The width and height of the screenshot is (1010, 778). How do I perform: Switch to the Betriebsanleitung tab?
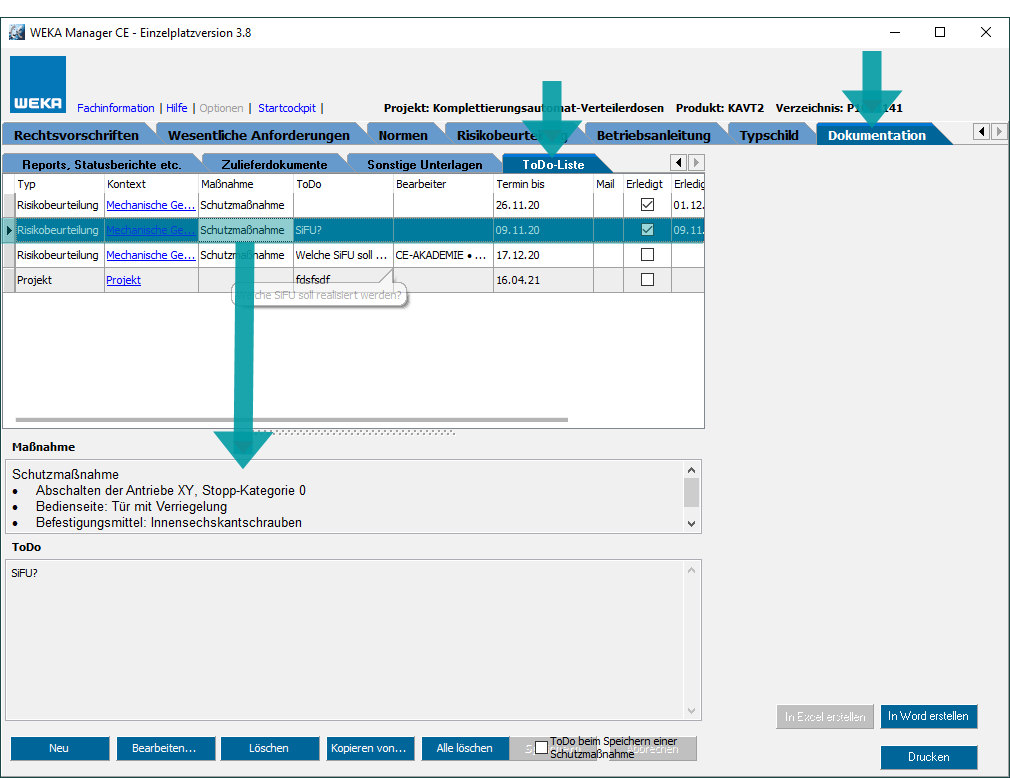click(x=653, y=135)
